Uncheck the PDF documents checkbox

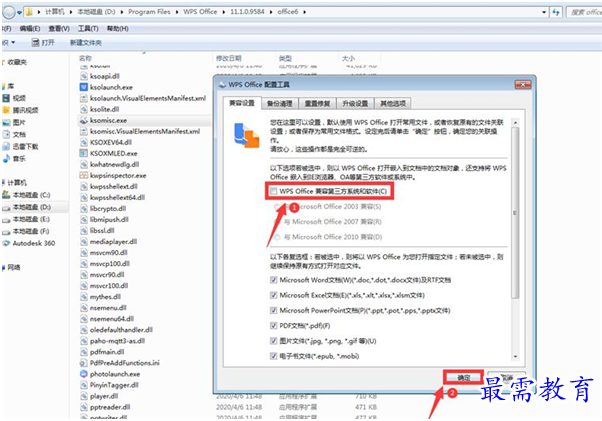pos(273,326)
